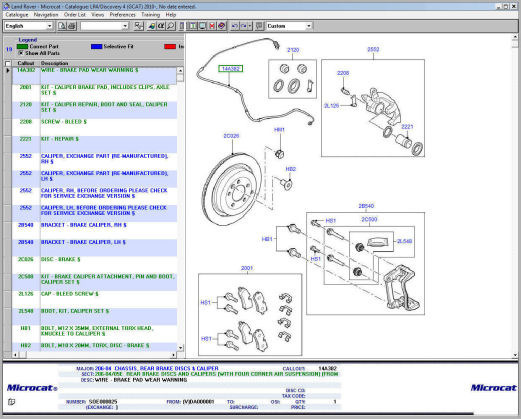Click the green Correct Part legend swatch
521x419 pixels.
[22, 46]
